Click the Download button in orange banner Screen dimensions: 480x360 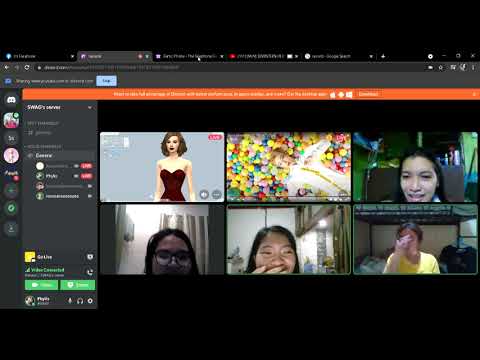pyautogui.click(x=368, y=94)
